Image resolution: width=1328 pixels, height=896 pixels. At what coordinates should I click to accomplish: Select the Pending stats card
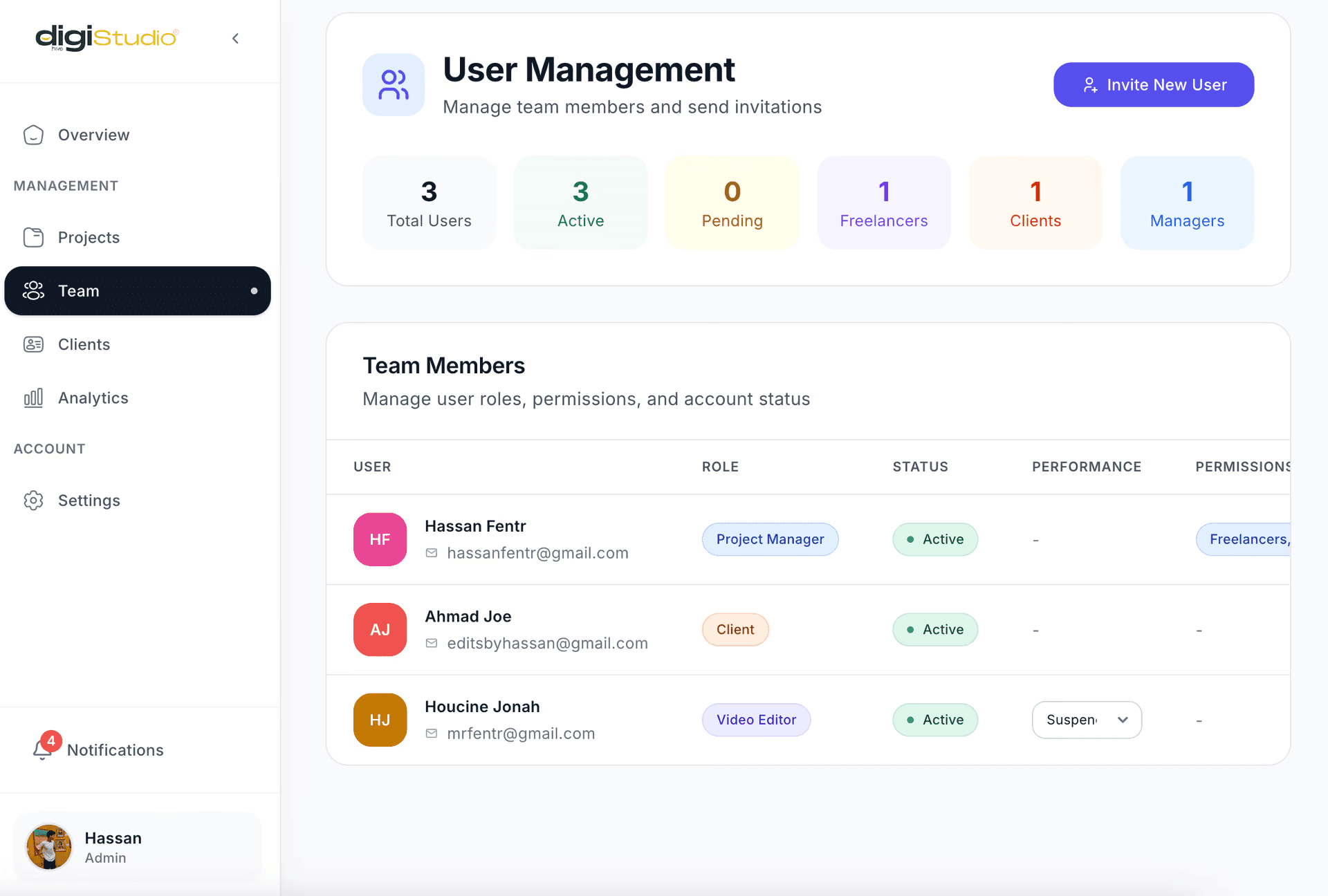pos(732,202)
